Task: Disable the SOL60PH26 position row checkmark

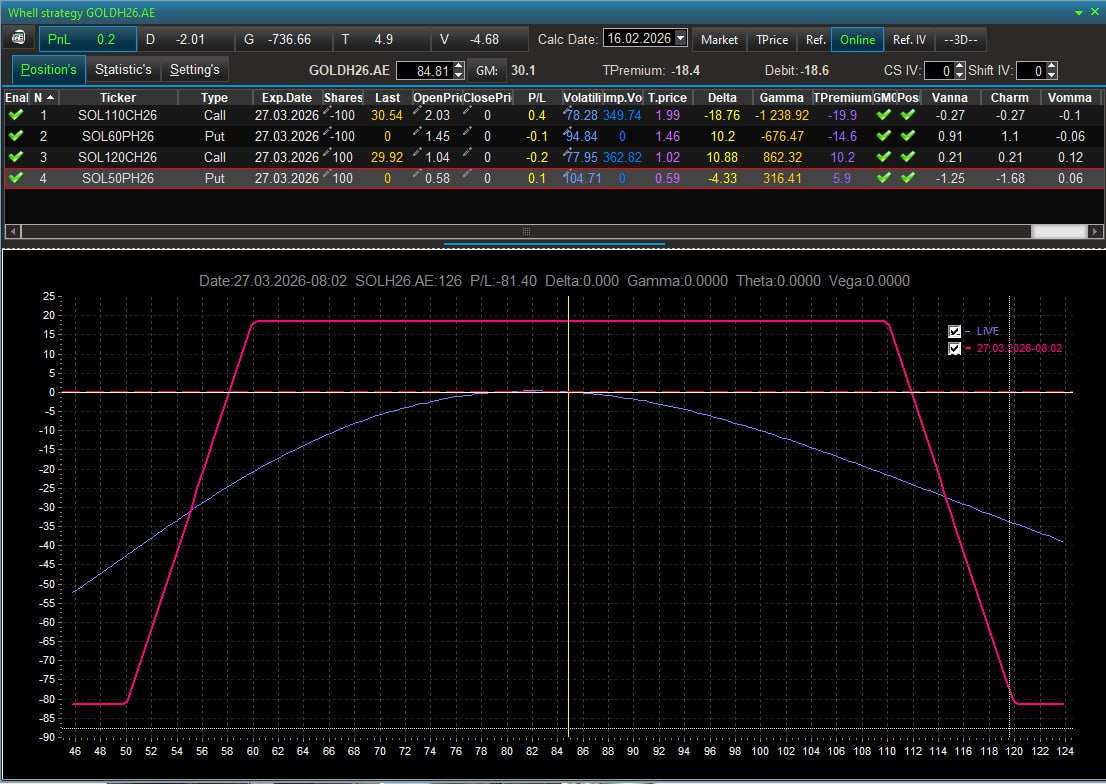Action: pos(15,136)
